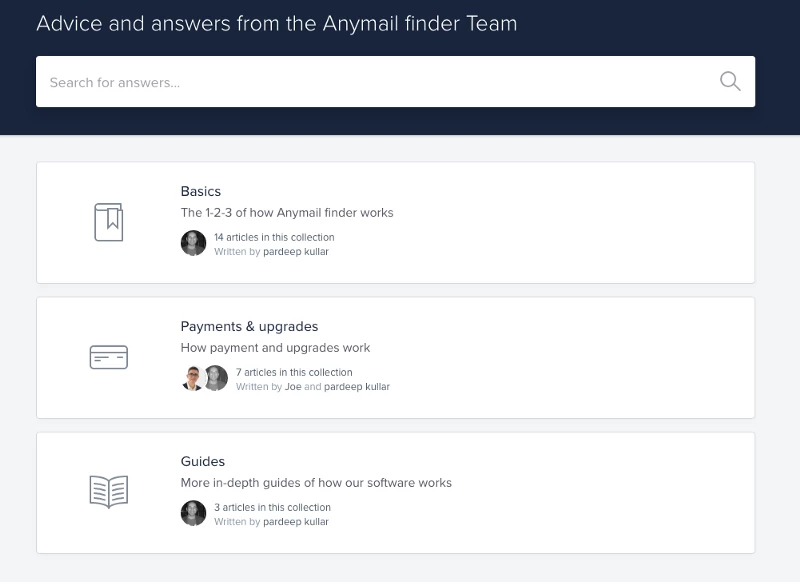The image size is (800, 585).
Task: Open the Guides collection title
Action: tap(203, 461)
